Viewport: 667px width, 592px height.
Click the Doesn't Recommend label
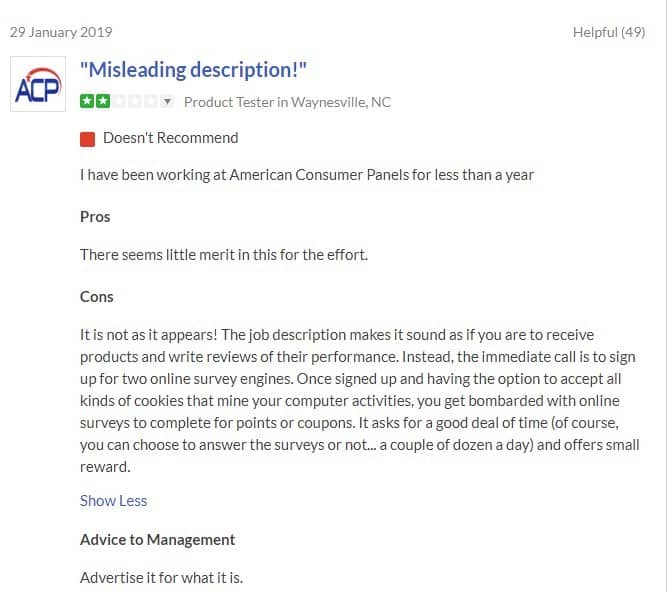170,138
